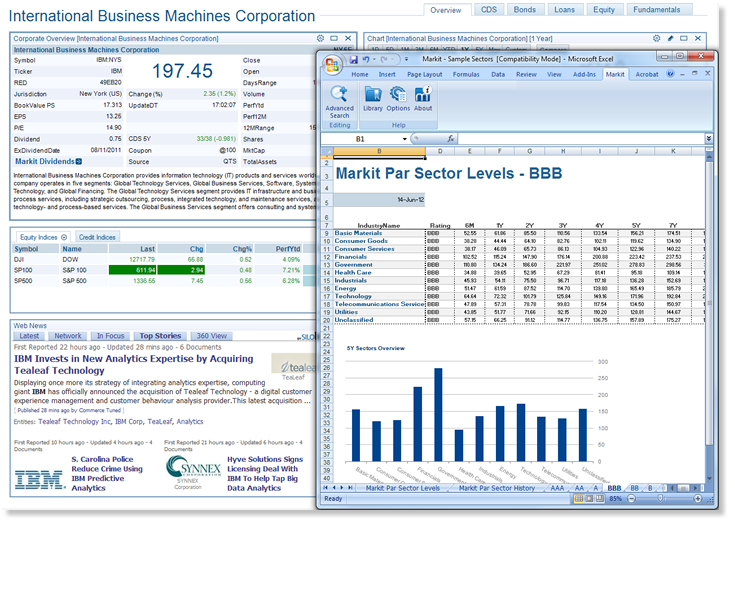Click the Office button in Excel
The height and width of the screenshot is (600, 735).
tap(333, 63)
